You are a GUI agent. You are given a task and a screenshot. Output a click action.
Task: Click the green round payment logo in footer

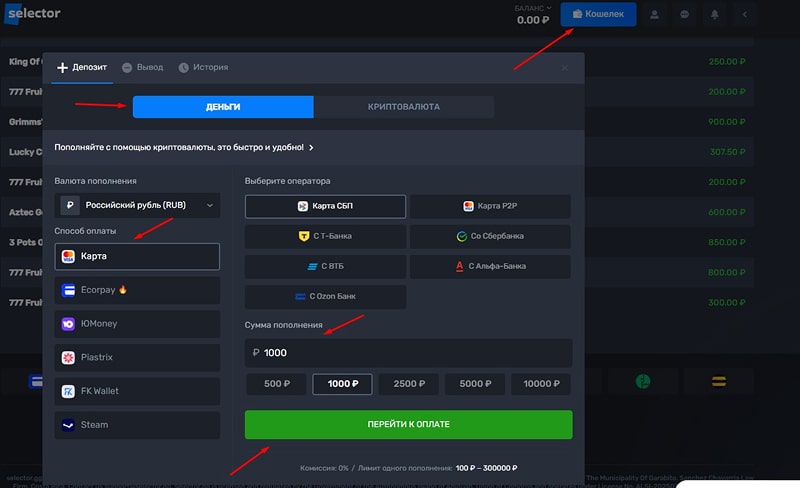point(643,381)
